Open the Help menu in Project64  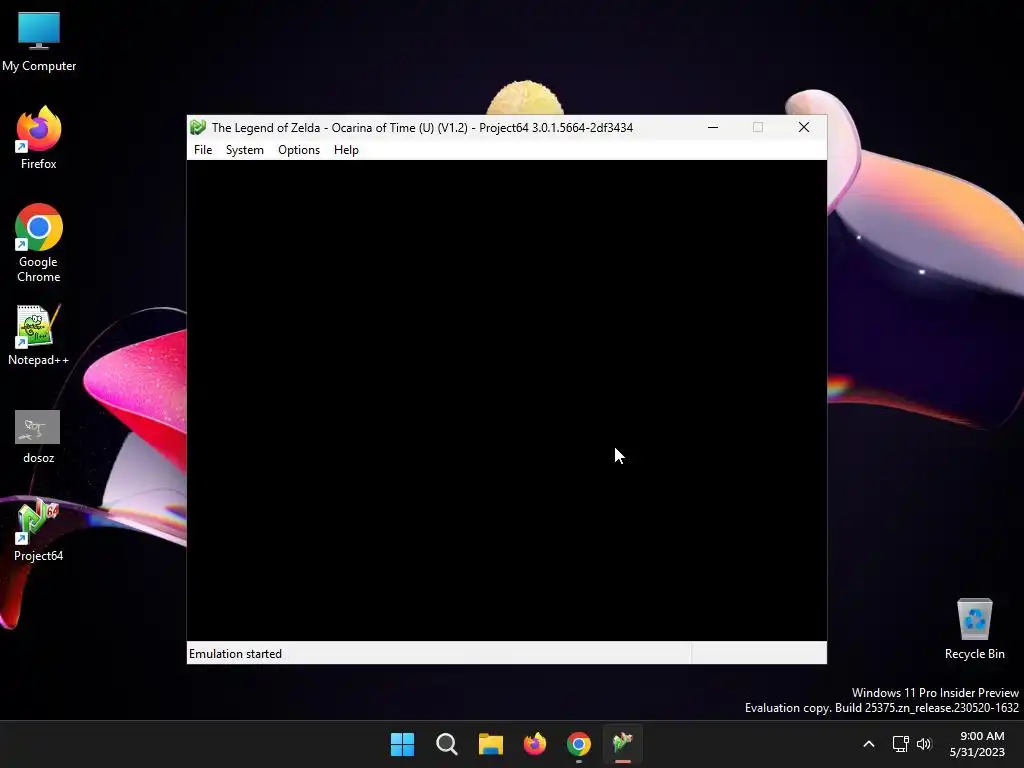[x=346, y=150]
